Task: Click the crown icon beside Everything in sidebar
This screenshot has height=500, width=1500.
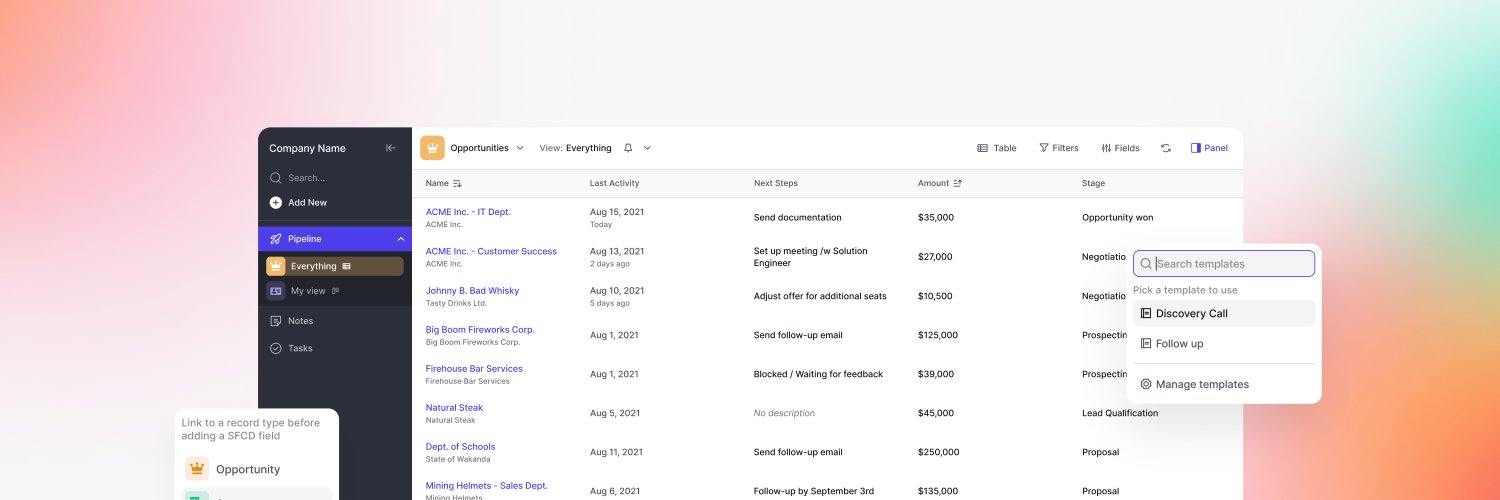Action: (x=275, y=266)
